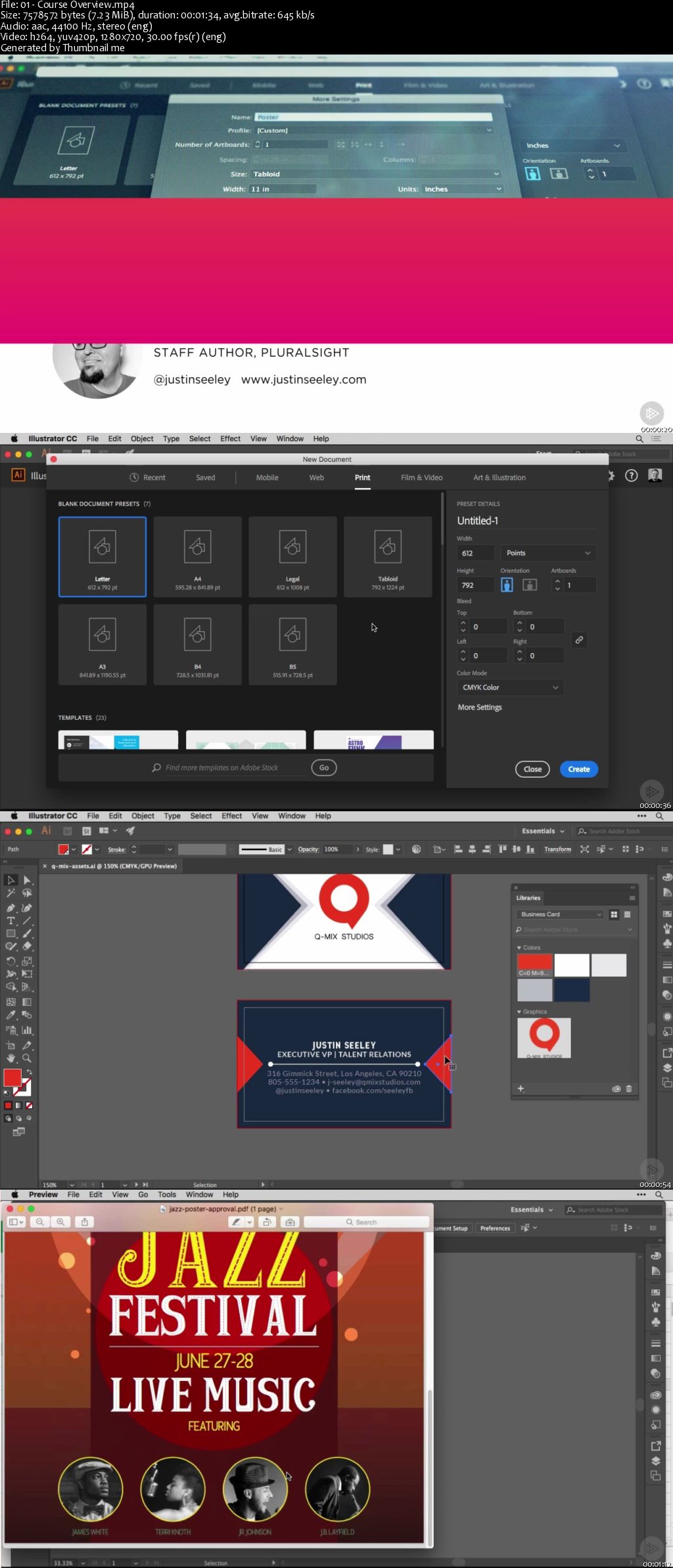Select the Rotate tool
The height and width of the screenshot is (1568, 673).
pos(11,961)
